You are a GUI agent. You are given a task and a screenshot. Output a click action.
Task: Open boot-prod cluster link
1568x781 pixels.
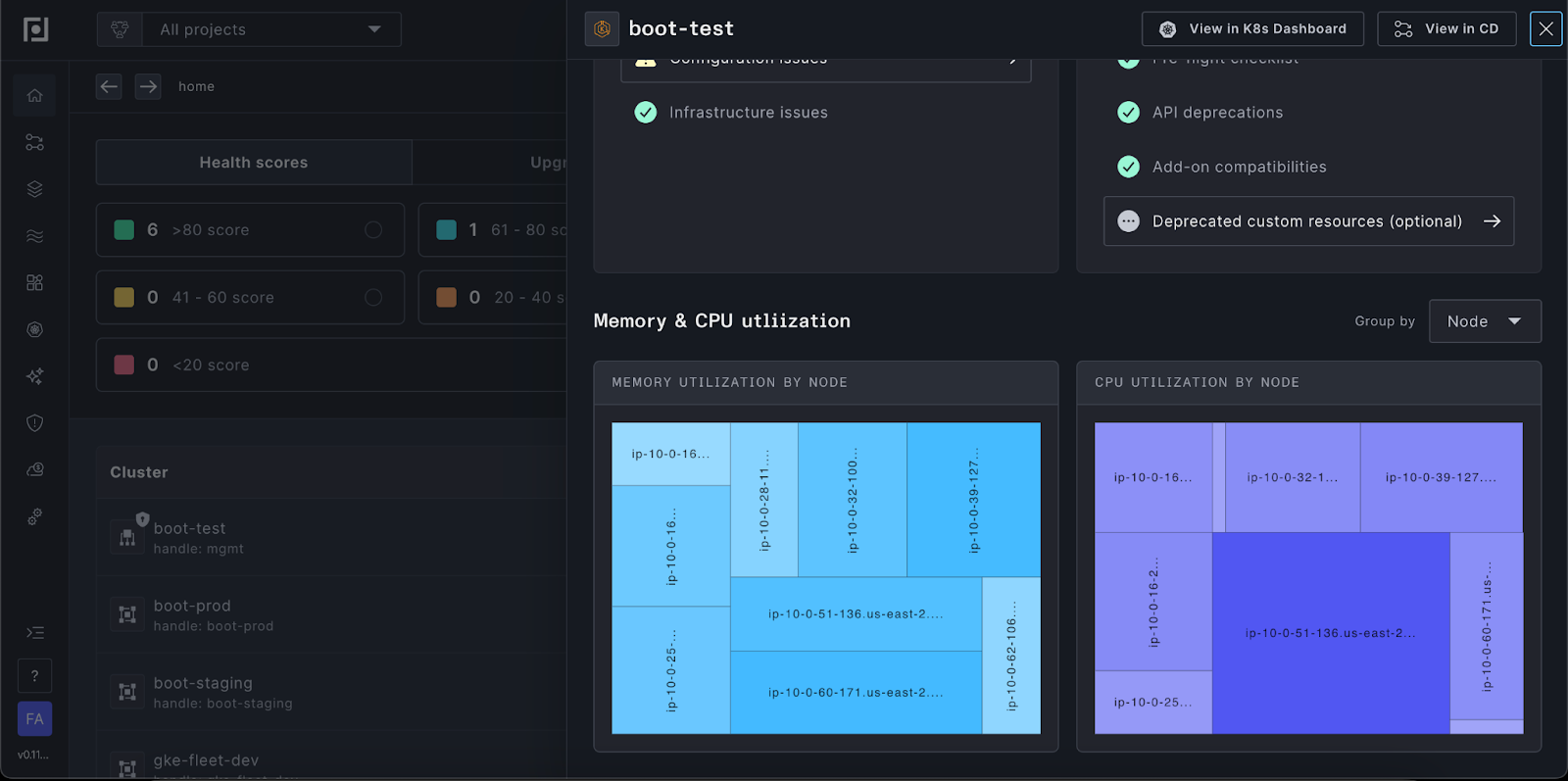tap(192, 606)
